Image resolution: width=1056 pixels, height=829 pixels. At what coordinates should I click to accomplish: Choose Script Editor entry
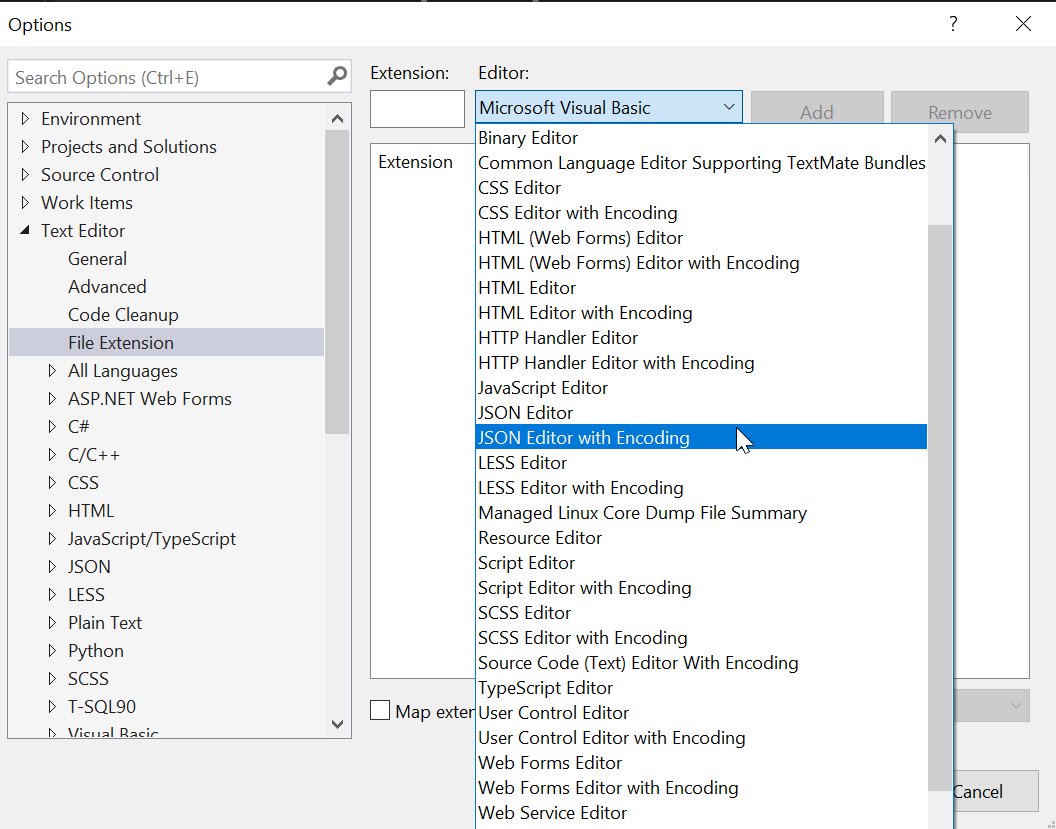pos(701,562)
